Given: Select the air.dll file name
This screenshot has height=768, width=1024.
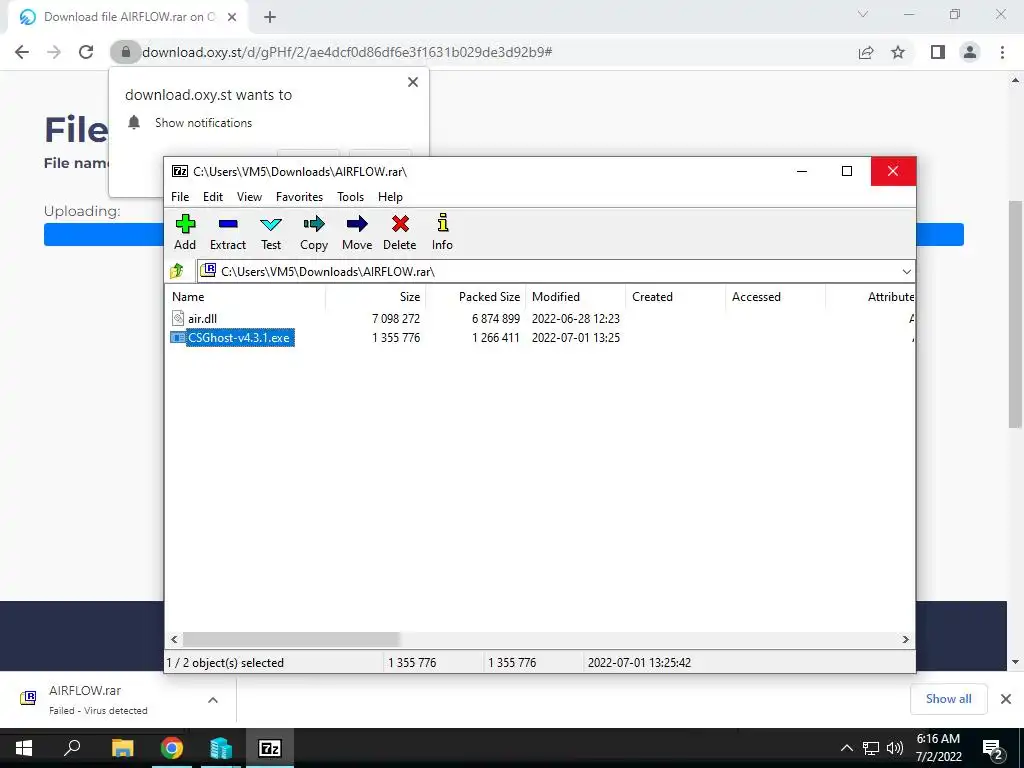Looking at the screenshot, I should coord(202,319).
